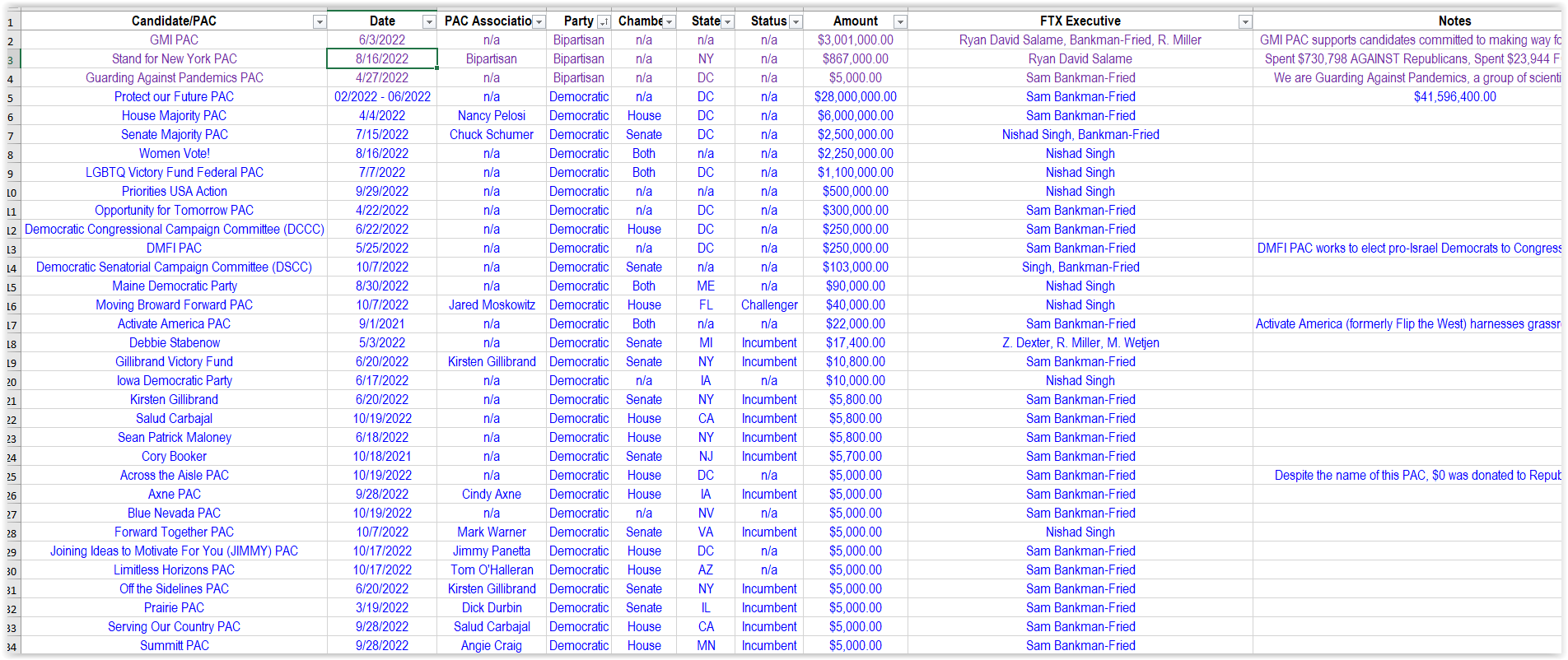Open the Chamber column filter dropdown
Screen dimensions: 1568x660
click(670, 22)
